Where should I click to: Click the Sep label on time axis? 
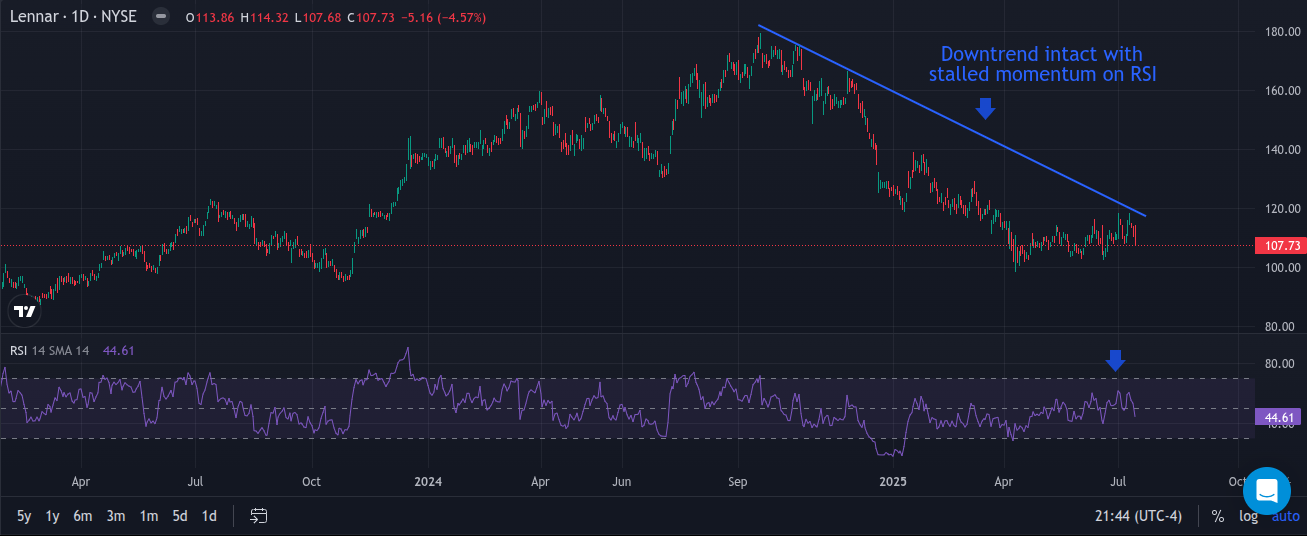(737, 481)
